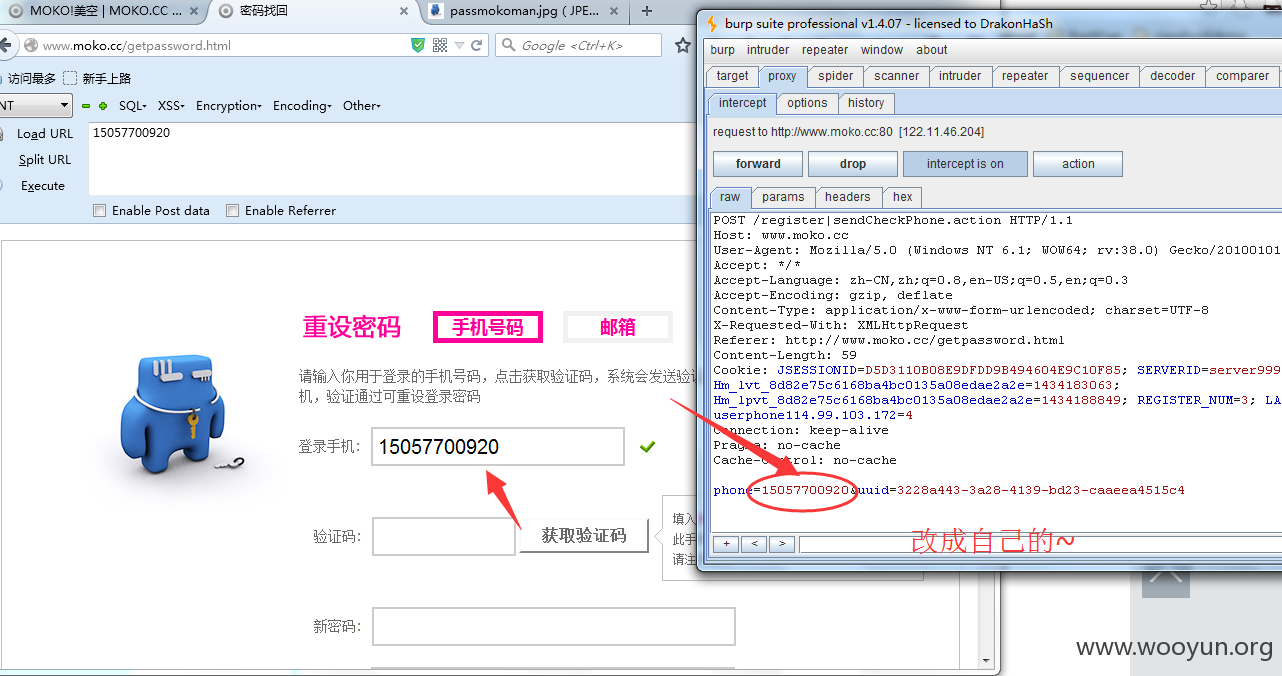Click the search magnifier icon in Google box
This screenshot has width=1282, height=676.
509,45
